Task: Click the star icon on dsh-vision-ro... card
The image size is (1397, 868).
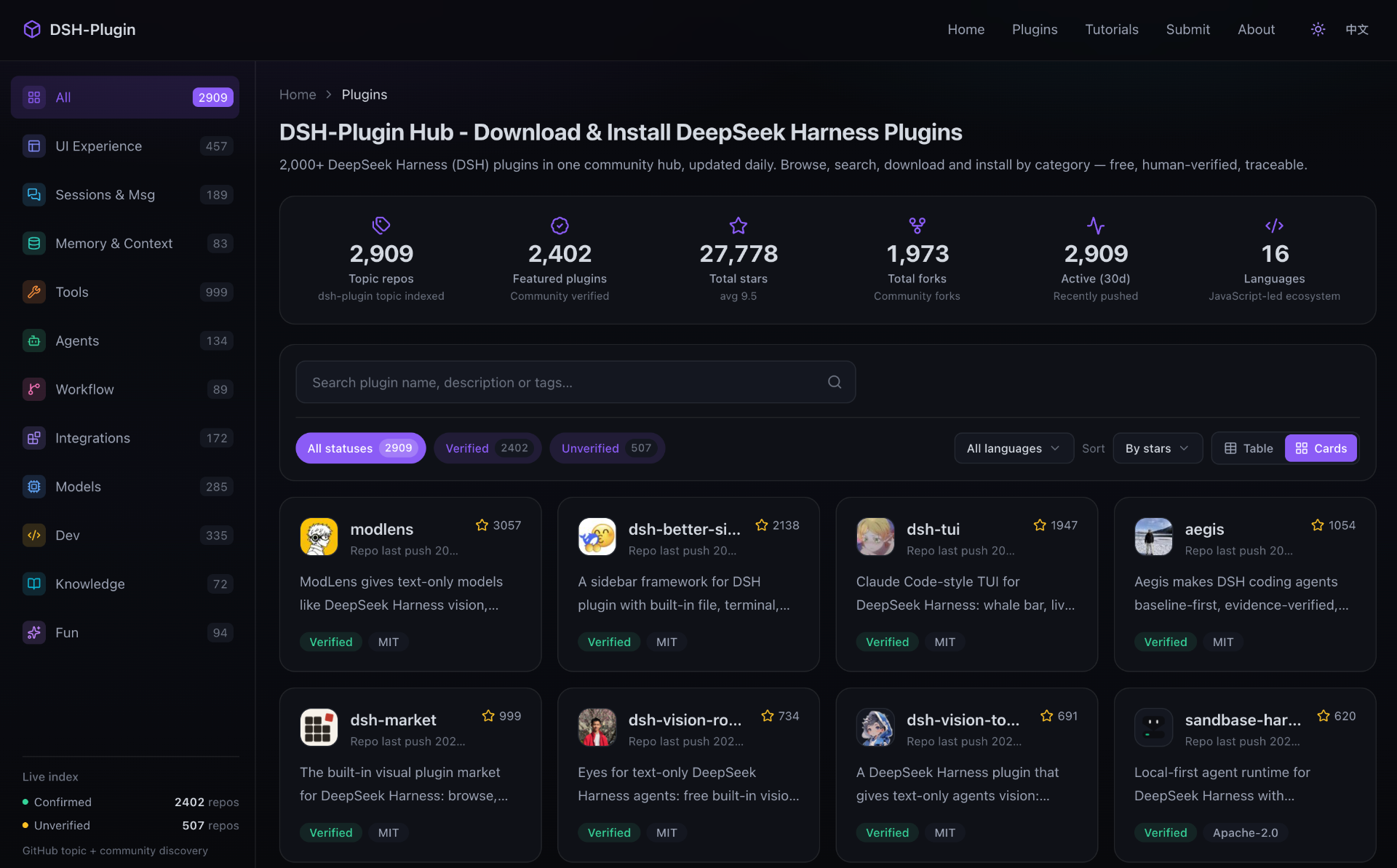Action: click(x=767, y=716)
